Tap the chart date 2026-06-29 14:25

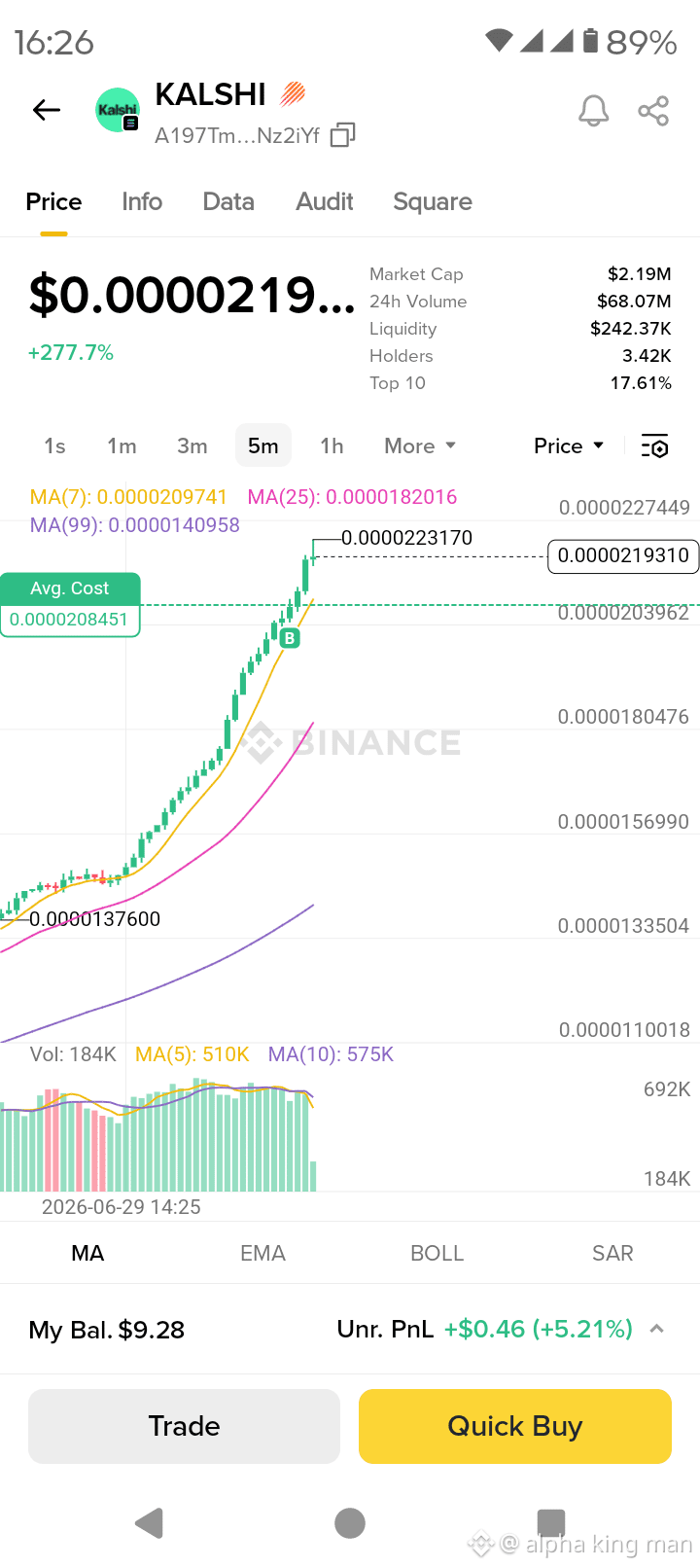pos(122,1207)
